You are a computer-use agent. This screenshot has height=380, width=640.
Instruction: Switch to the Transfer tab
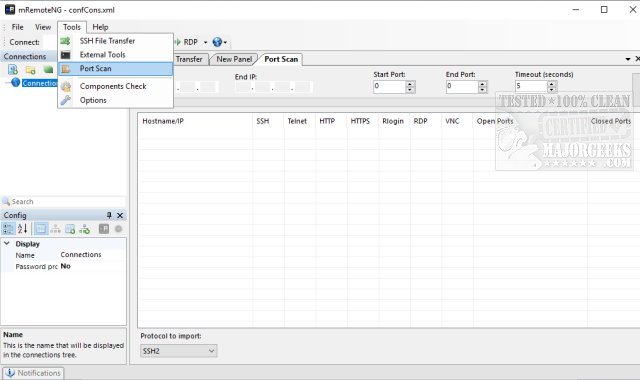[191, 59]
